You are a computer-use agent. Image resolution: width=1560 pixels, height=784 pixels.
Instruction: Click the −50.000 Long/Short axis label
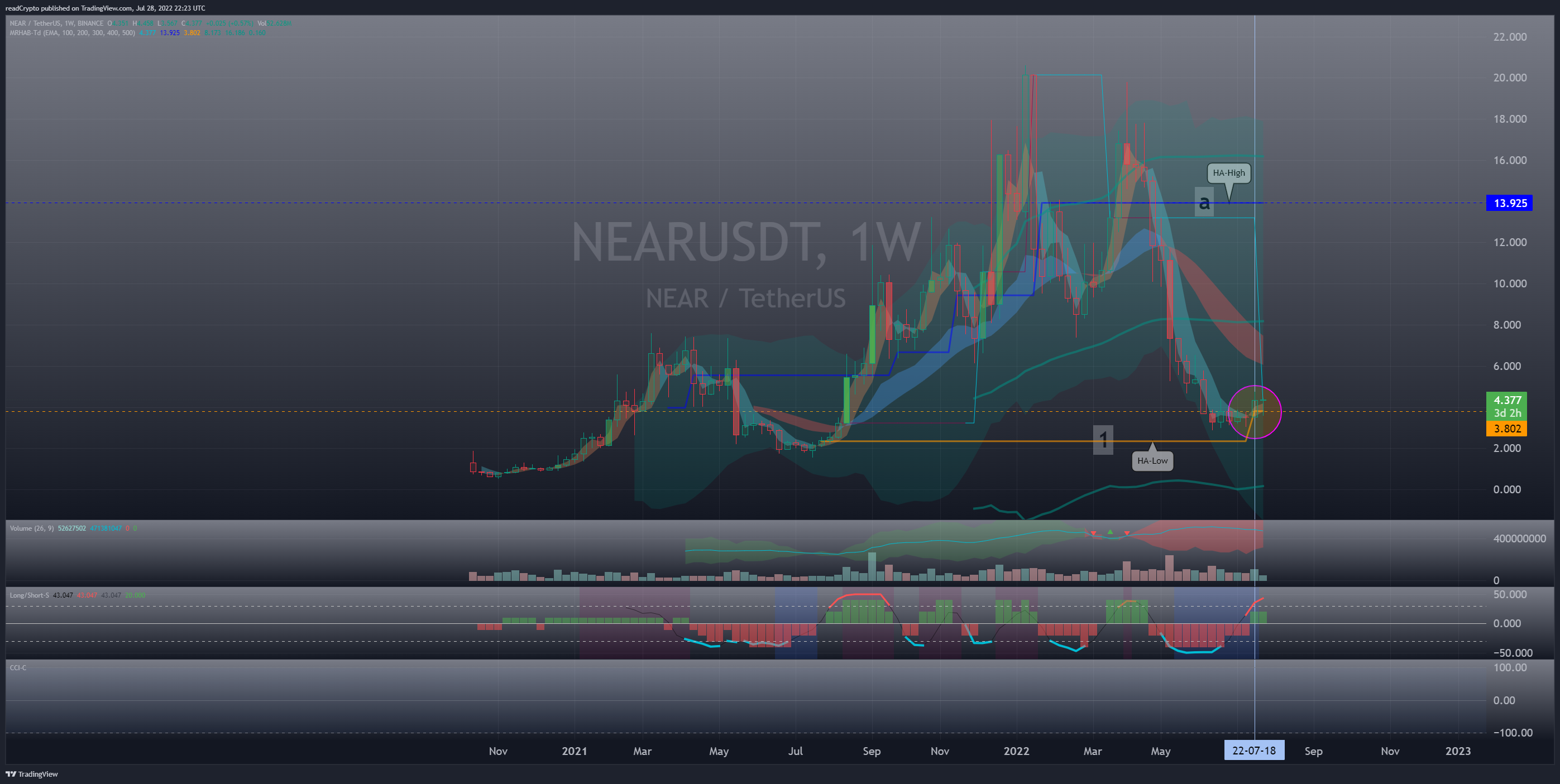[1512, 653]
